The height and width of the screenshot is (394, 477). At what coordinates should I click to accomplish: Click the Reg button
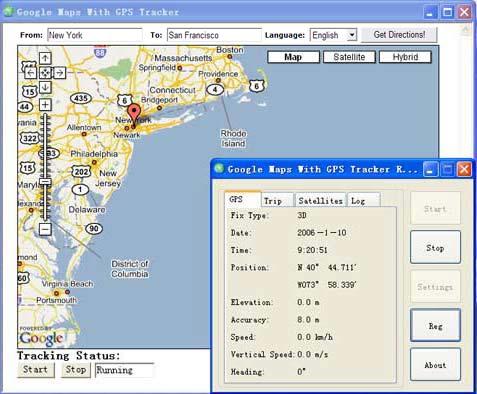(x=435, y=326)
